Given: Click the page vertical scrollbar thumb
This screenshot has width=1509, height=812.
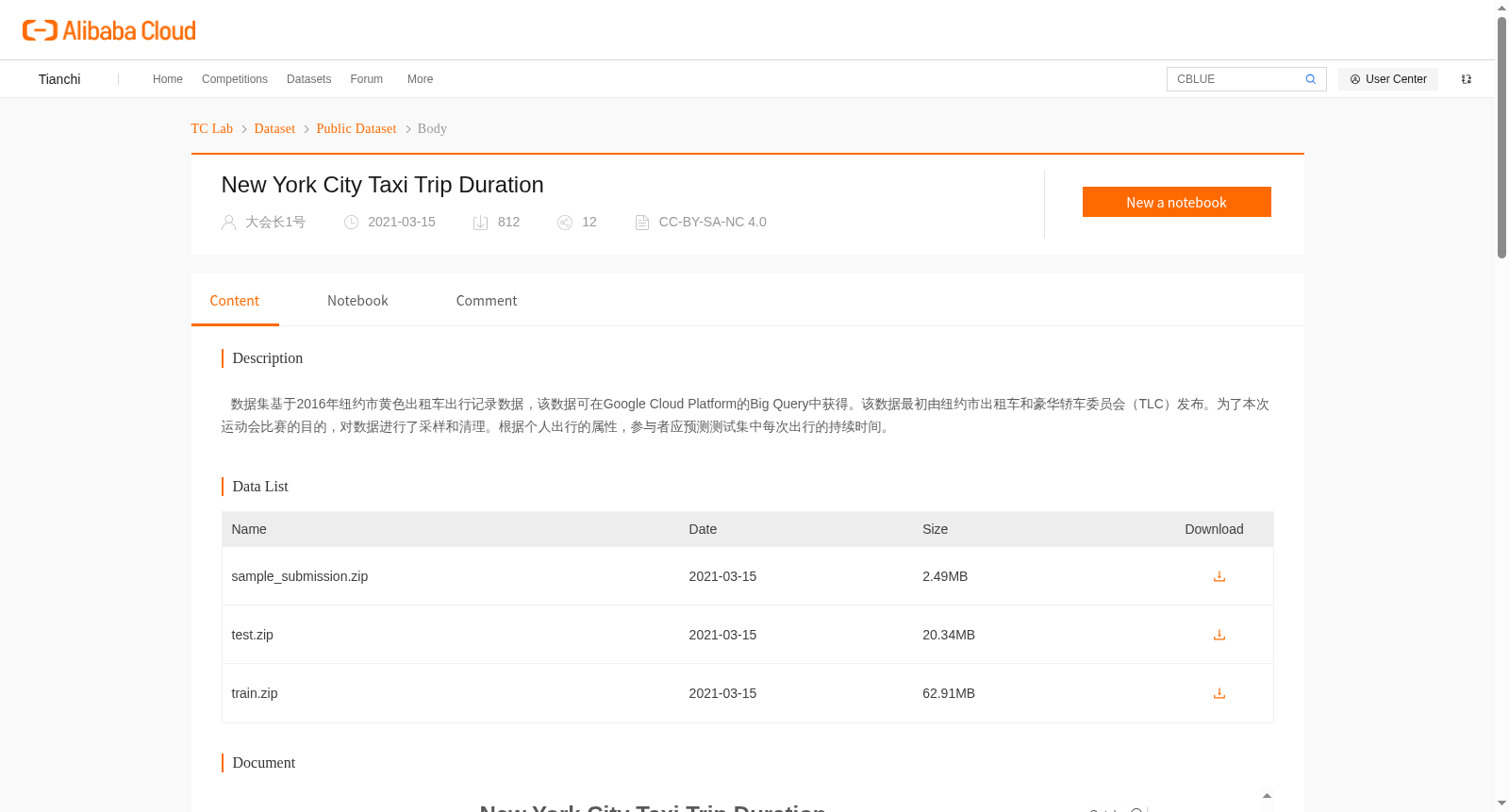Looking at the screenshot, I should 1501,137.
